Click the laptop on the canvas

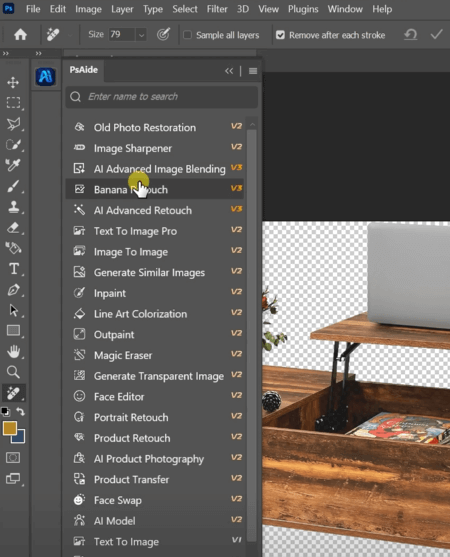click(x=408, y=275)
